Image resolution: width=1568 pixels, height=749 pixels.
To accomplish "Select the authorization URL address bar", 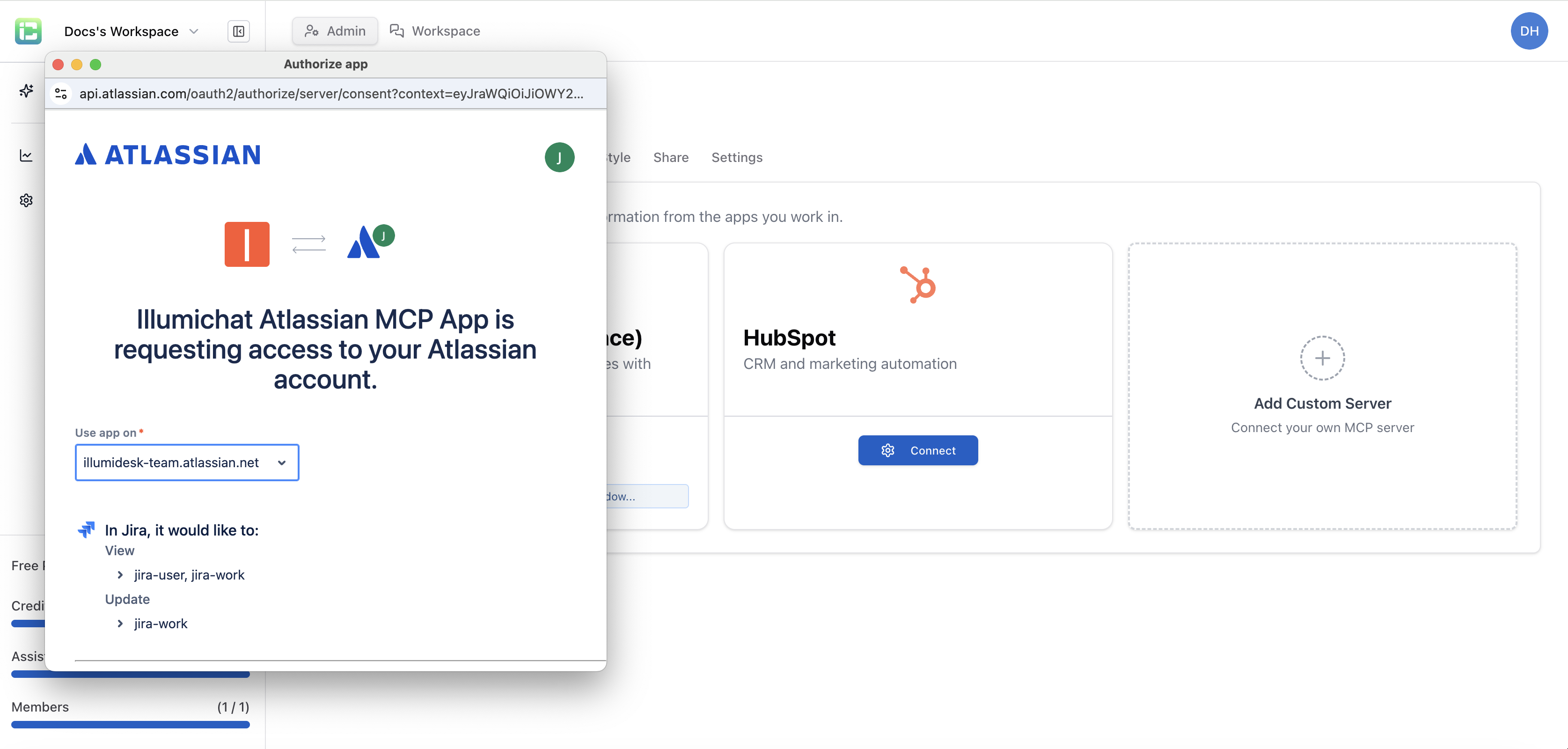I will [x=329, y=93].
